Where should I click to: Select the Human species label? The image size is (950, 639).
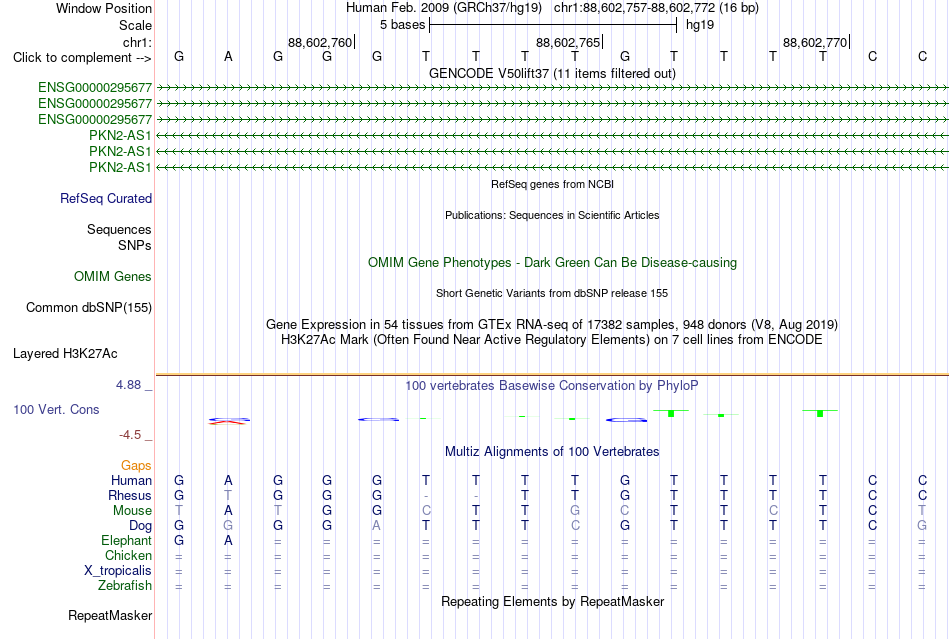(x=131, y=480)
